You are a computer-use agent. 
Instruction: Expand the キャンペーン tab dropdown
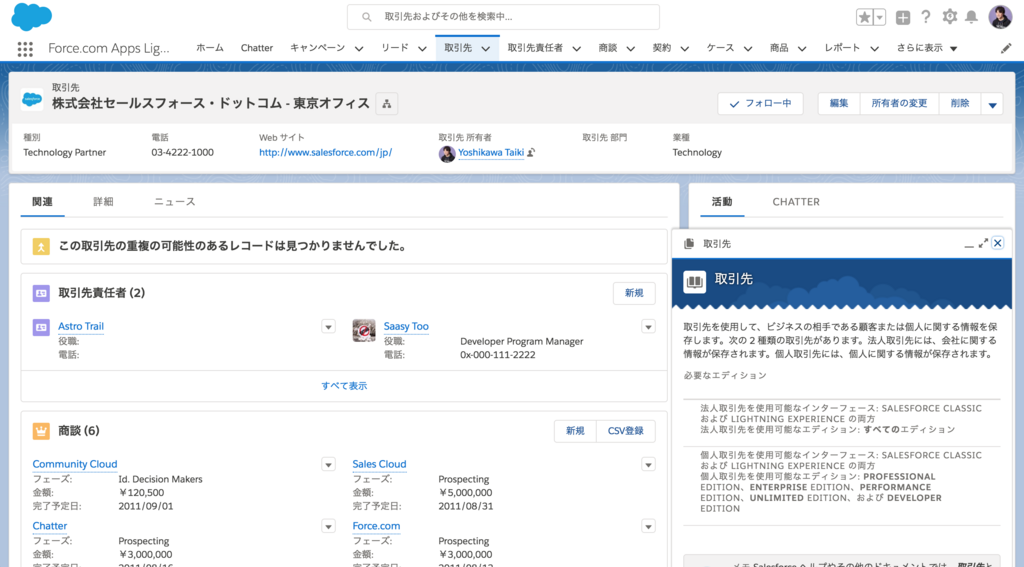click(x=359, y=49)
